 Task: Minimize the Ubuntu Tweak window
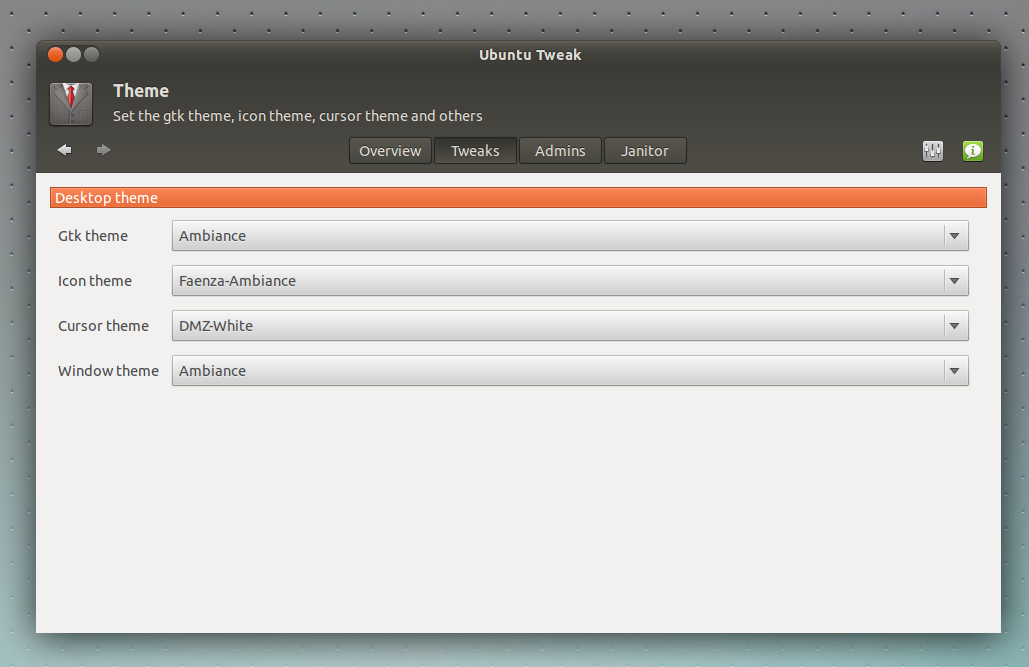click(74, 54)
